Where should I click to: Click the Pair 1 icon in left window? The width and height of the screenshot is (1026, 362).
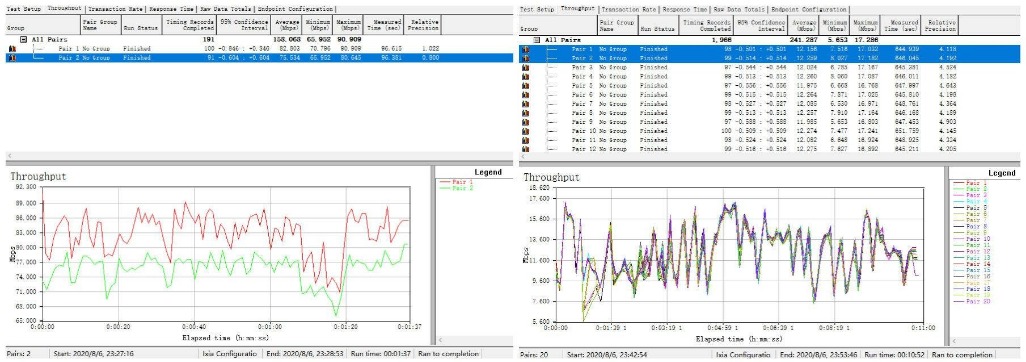tap(12, 48)
